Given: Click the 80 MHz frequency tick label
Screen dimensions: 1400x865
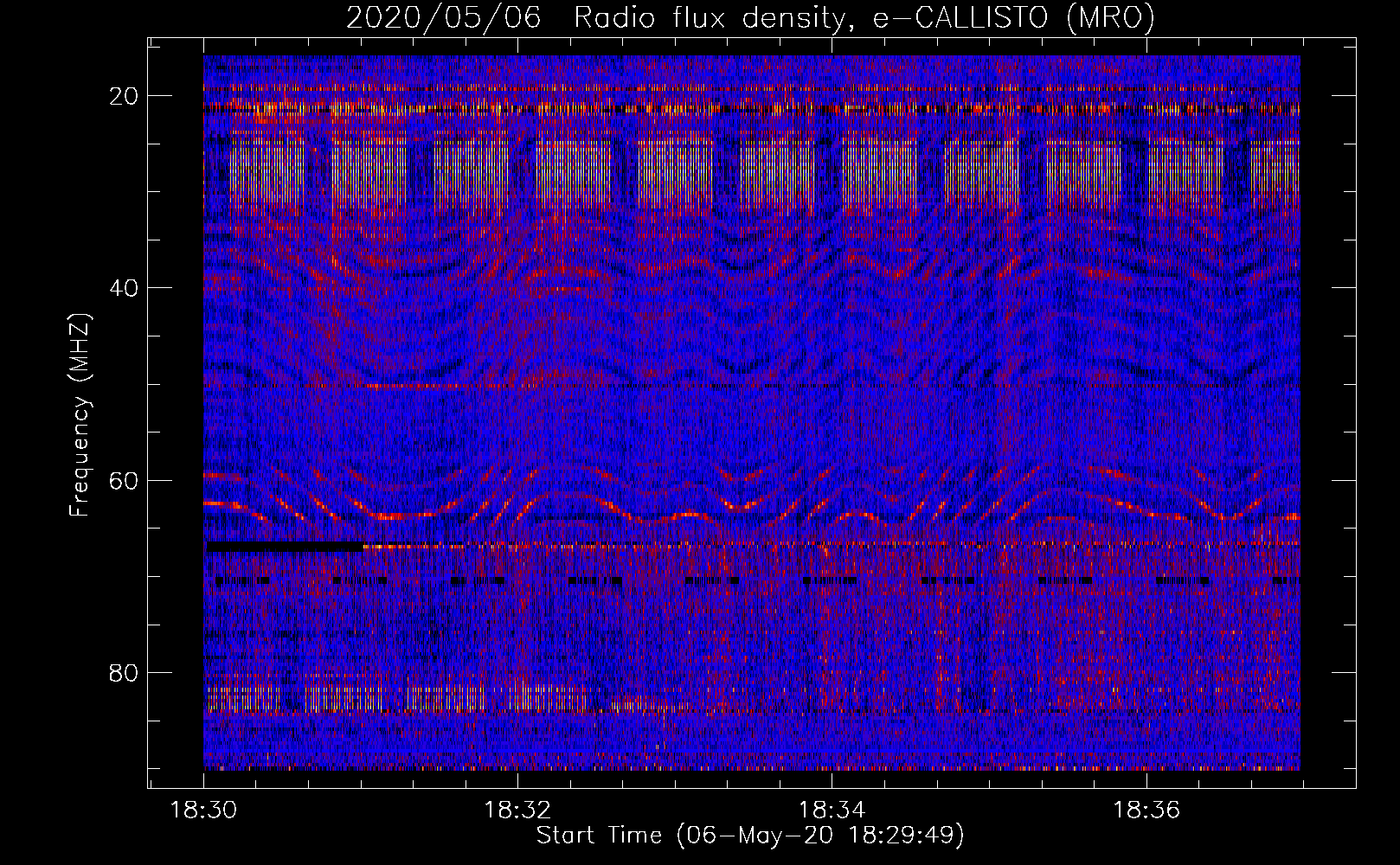Looking at the screenshot, I should (x=125, y=672).
